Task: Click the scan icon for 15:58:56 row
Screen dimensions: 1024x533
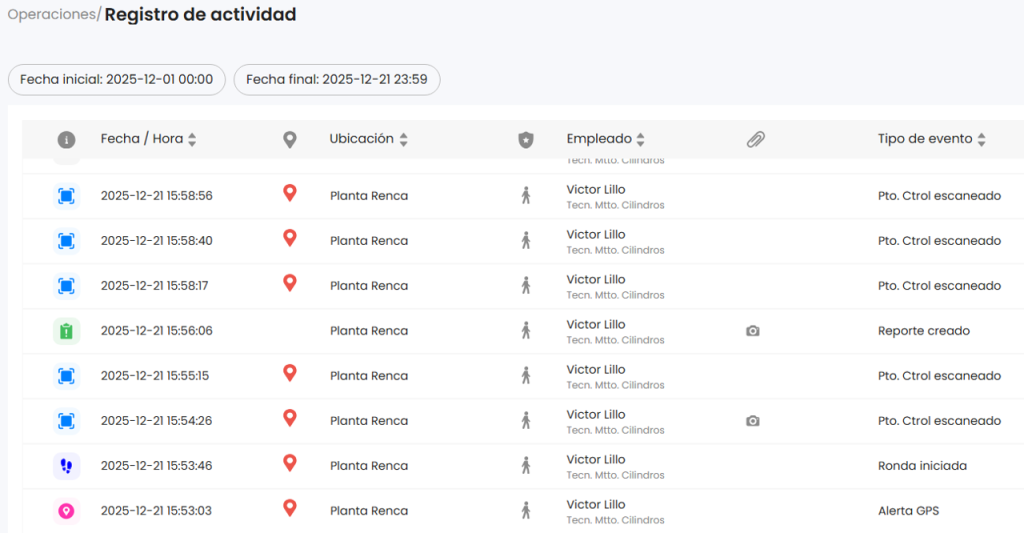Action: [x=66, y=196]
